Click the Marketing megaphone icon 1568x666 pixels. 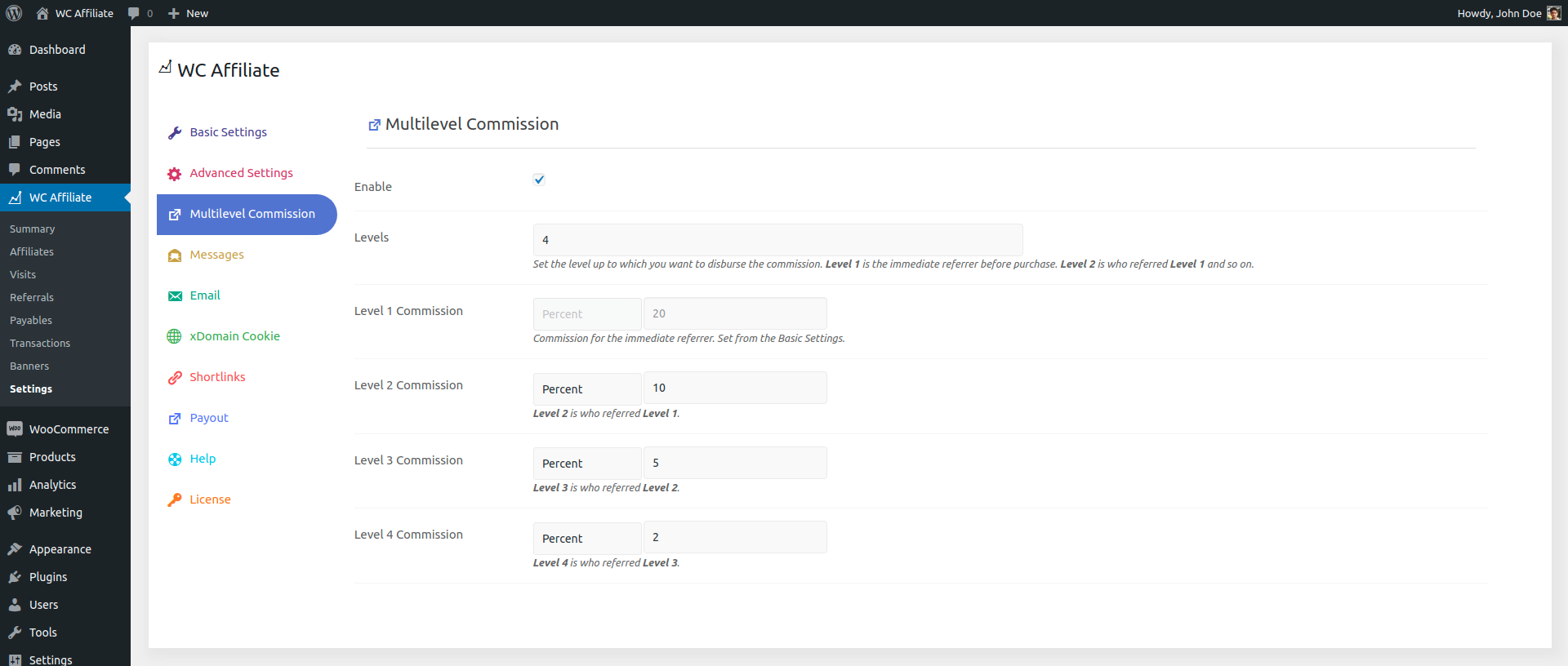point(15,513)
